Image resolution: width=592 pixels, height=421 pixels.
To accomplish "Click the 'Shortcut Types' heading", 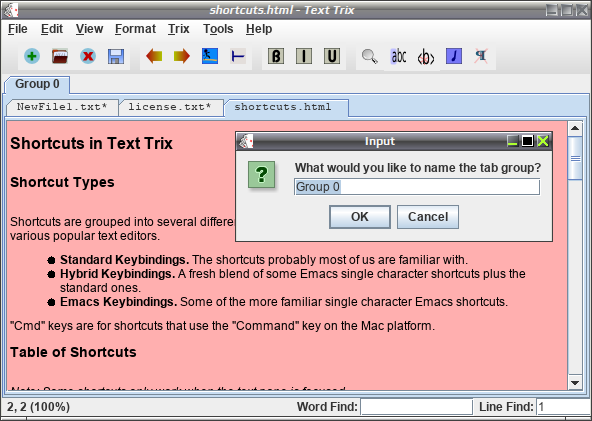I will point(62,182).
